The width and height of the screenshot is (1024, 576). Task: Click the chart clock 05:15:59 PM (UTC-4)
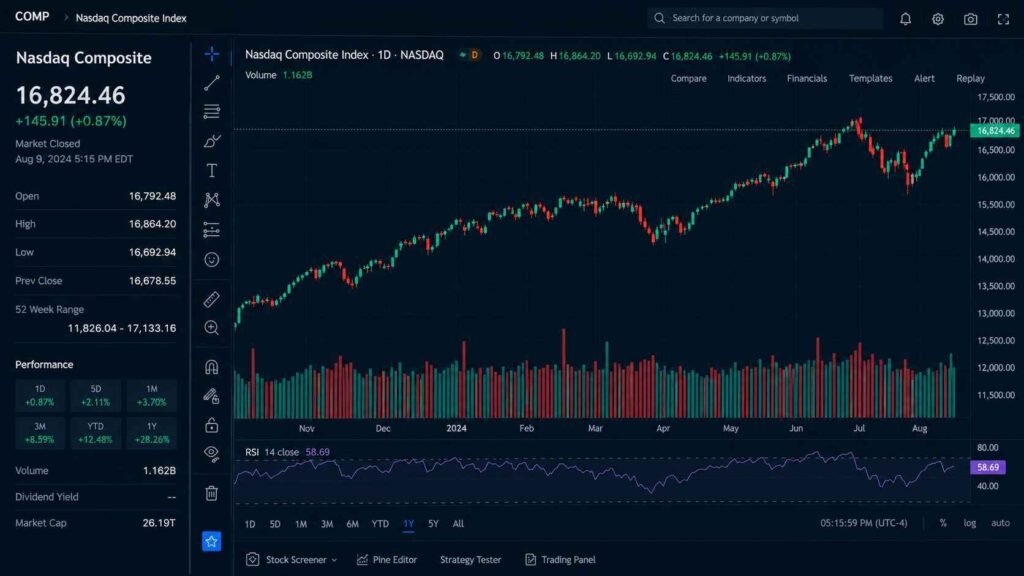click(863, 523)
